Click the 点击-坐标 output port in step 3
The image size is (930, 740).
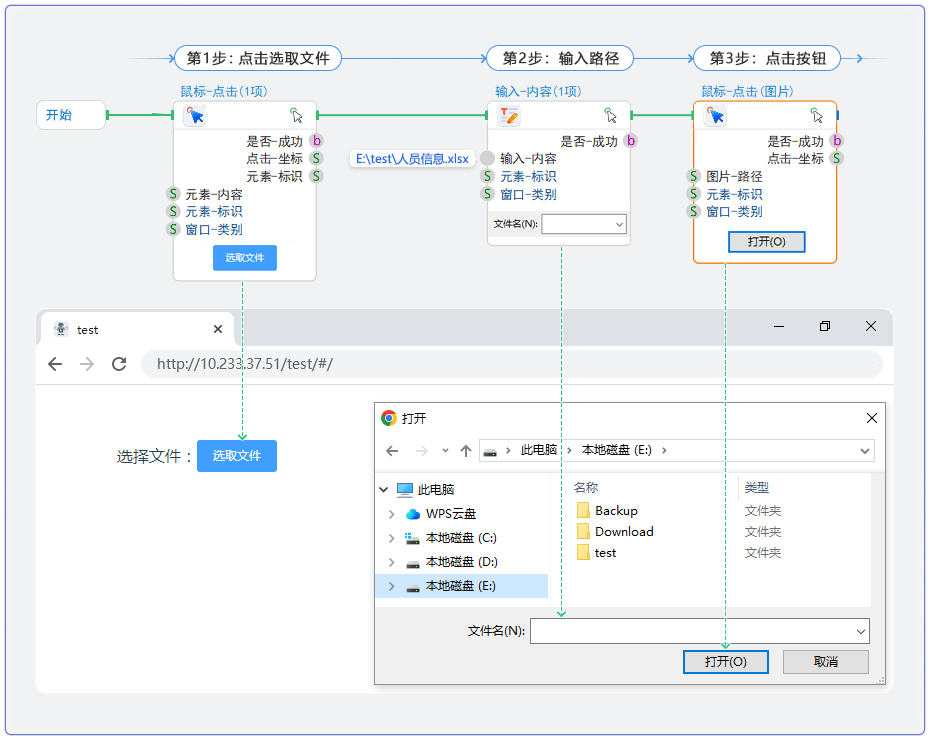click(836, 158)
